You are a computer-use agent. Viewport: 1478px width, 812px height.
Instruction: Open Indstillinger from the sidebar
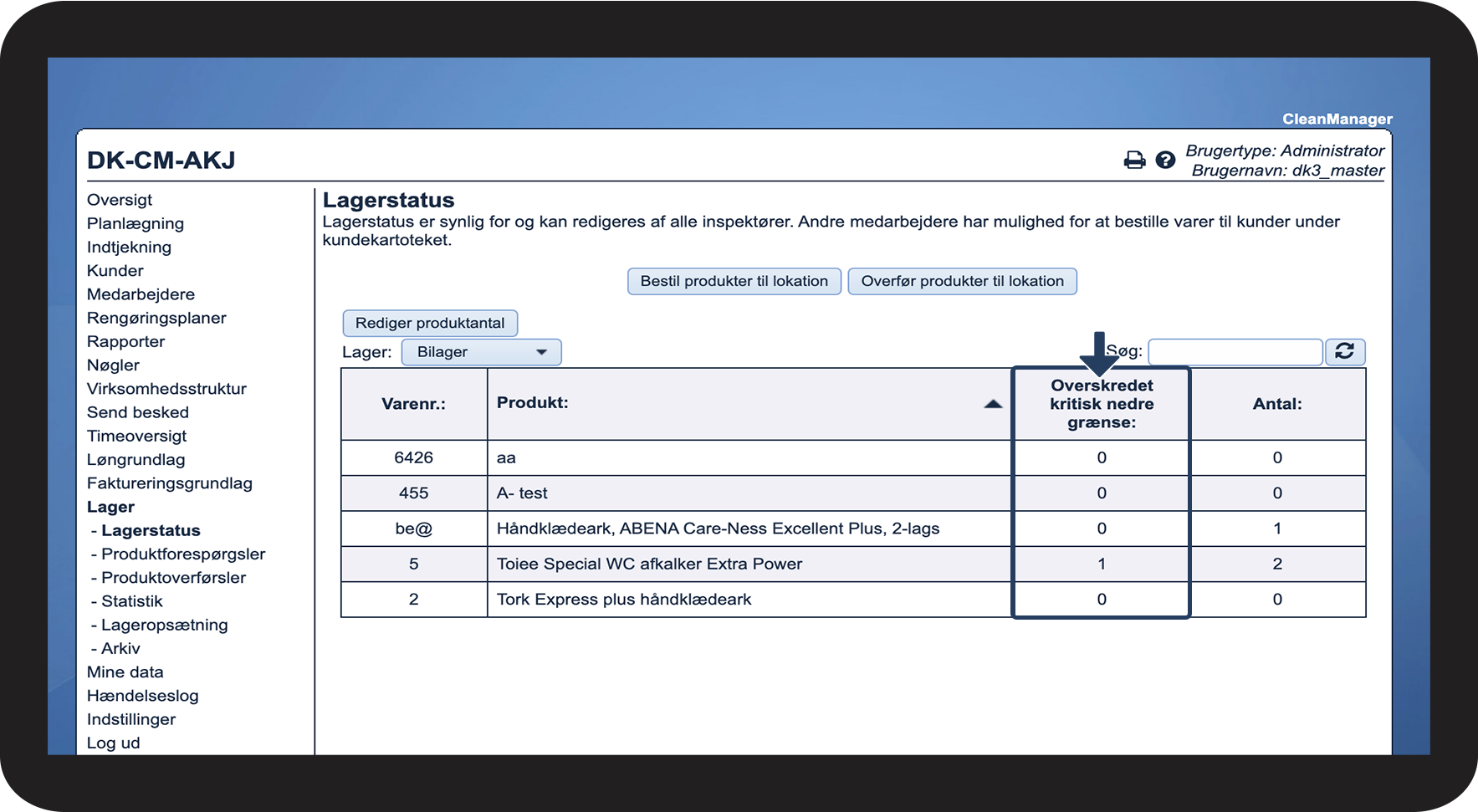pos(131,719)
